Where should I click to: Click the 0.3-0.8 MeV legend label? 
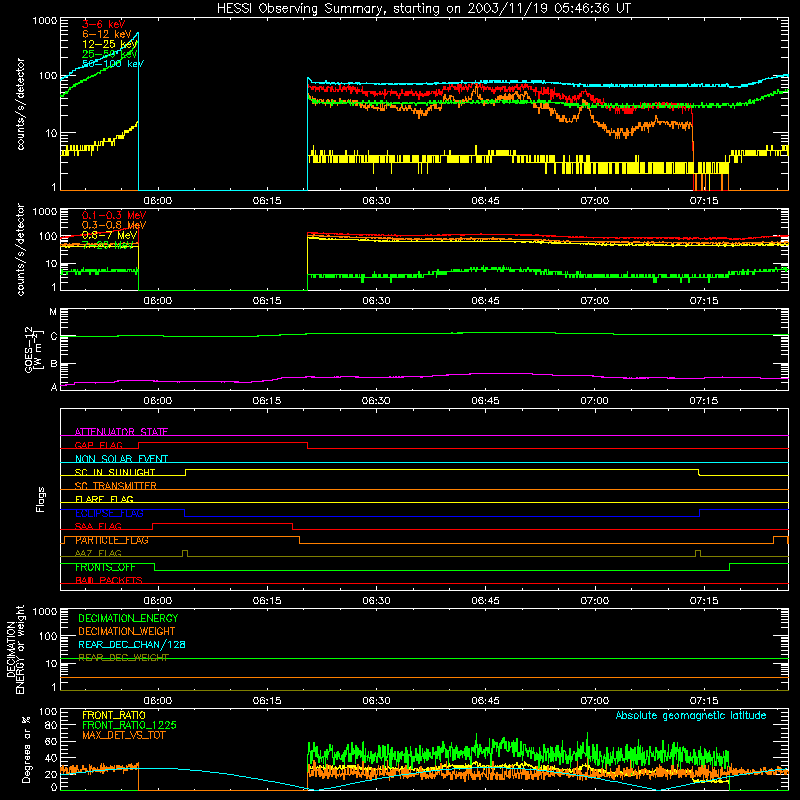pyautogui.click(x=114, y=225)
